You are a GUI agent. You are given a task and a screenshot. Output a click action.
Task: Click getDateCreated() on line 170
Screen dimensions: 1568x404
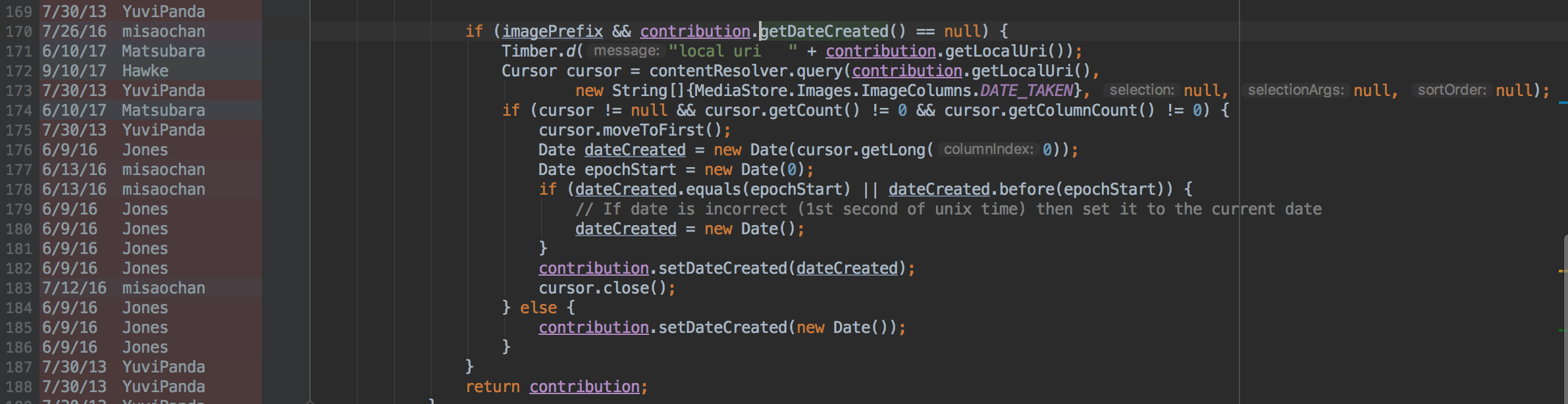point(833,31)
